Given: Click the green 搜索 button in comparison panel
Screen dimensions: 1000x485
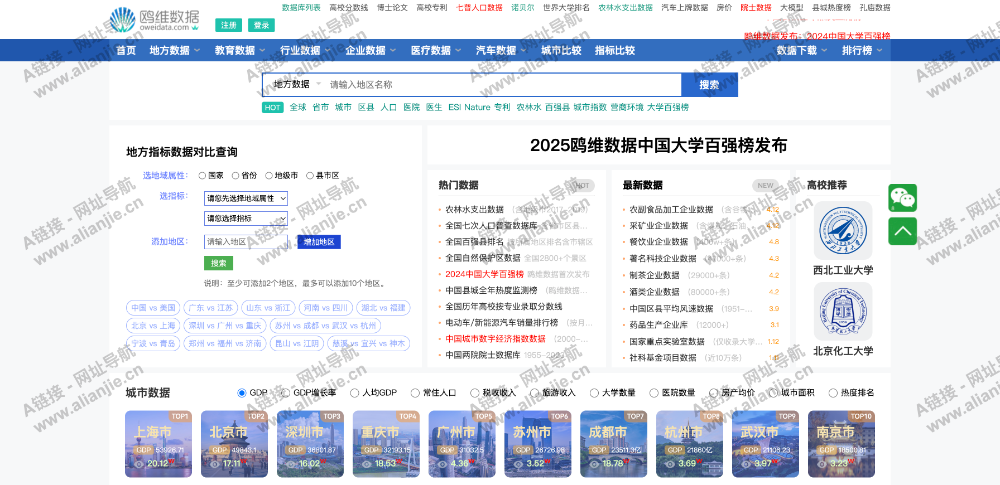Looking at the screenshot, I should (219, 263).
